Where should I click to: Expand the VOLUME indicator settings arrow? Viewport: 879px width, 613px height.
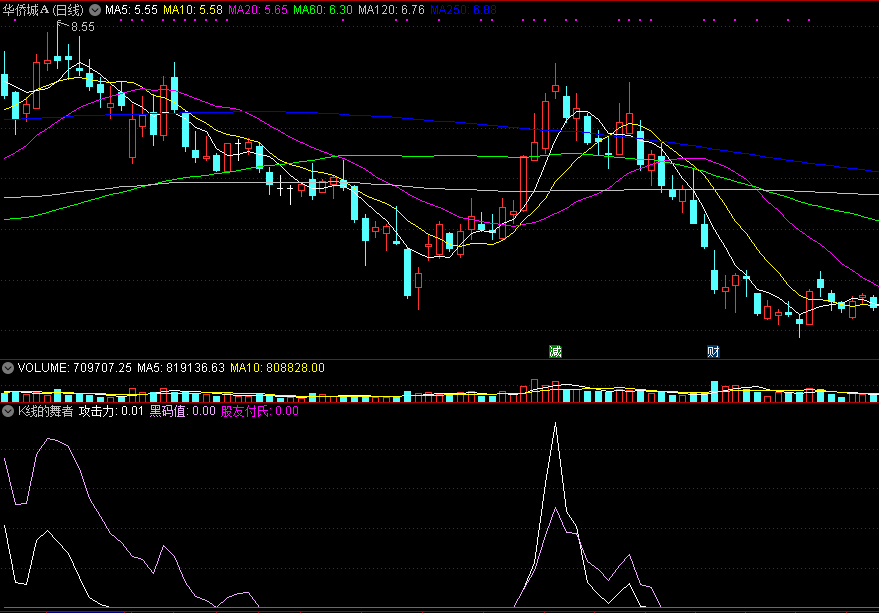pyautogui.click(x=8, y=368)
